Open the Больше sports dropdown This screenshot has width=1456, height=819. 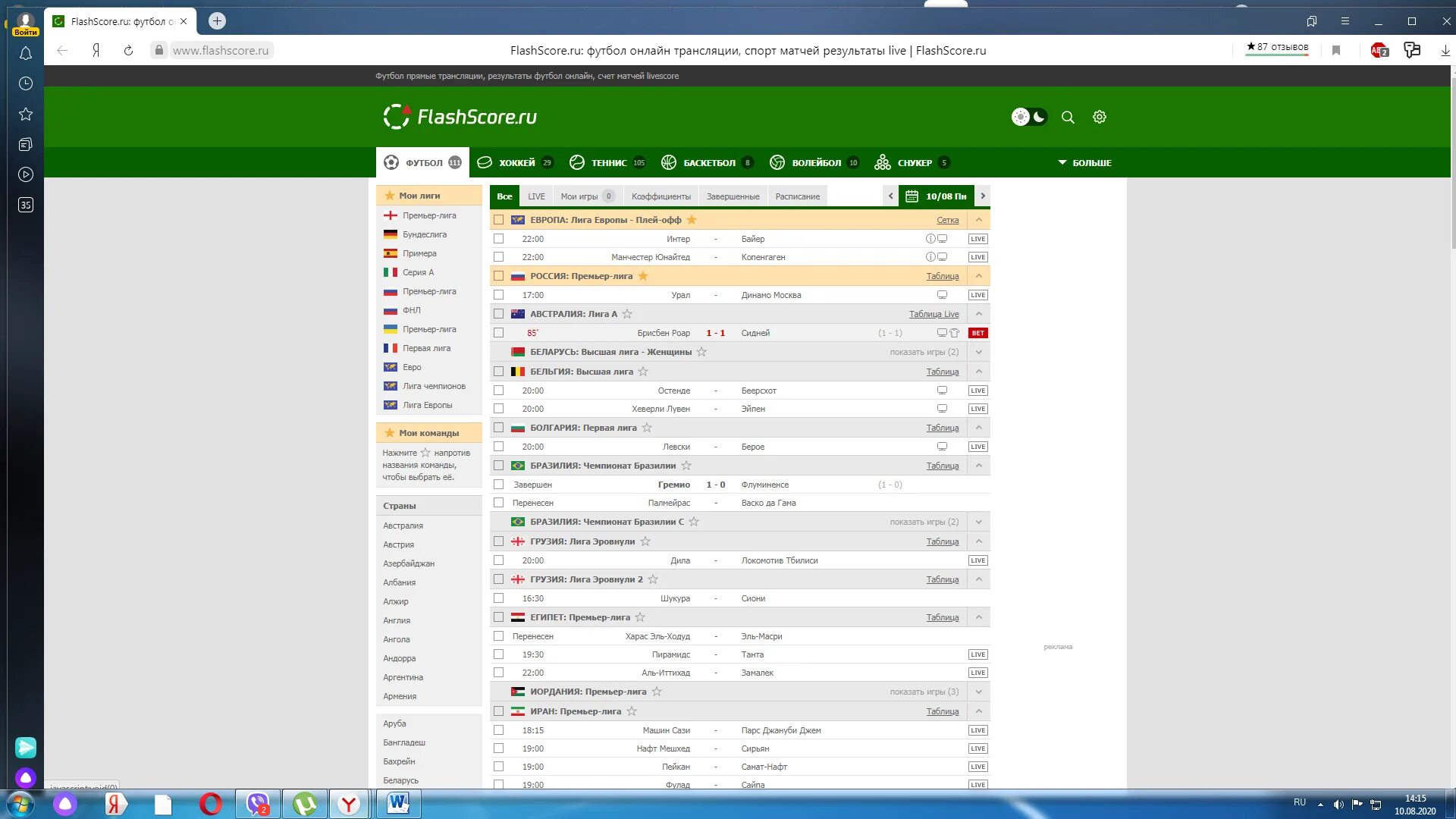[1084, 162]
